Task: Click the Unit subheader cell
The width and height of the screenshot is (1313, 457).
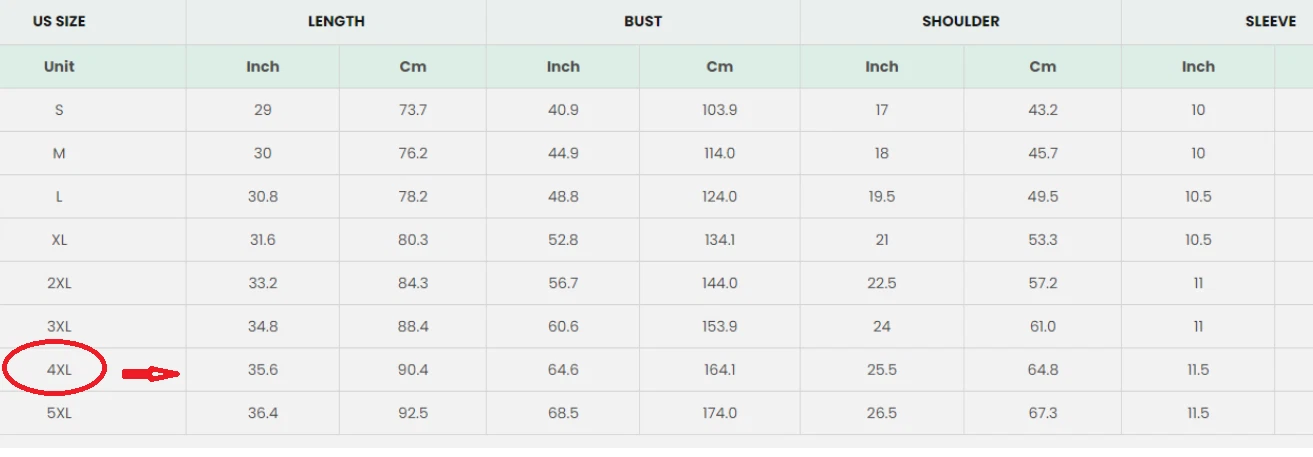Action: click(x=59, y=66)
